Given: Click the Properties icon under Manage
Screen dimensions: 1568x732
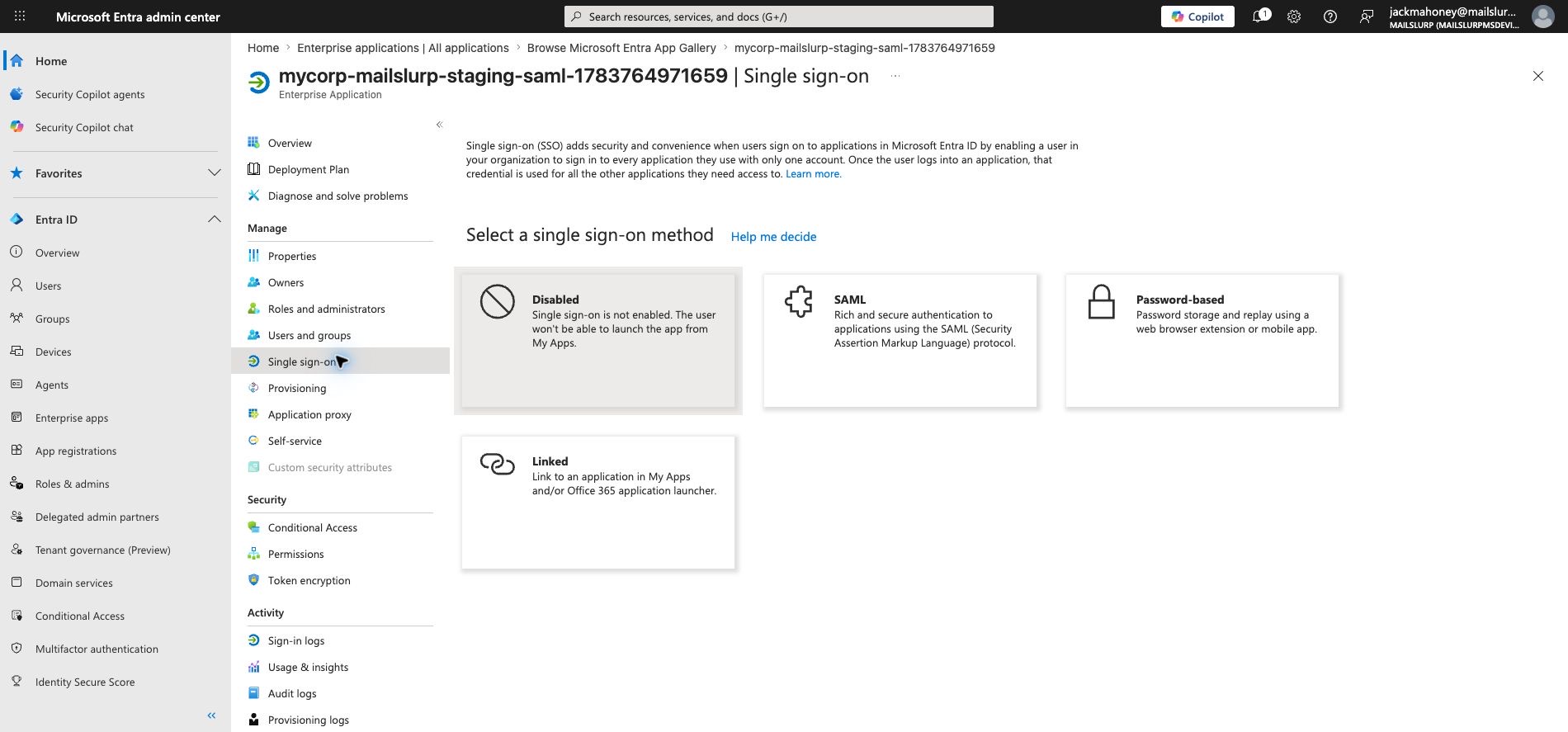Looking at the screenshot, I should [254, 256].
